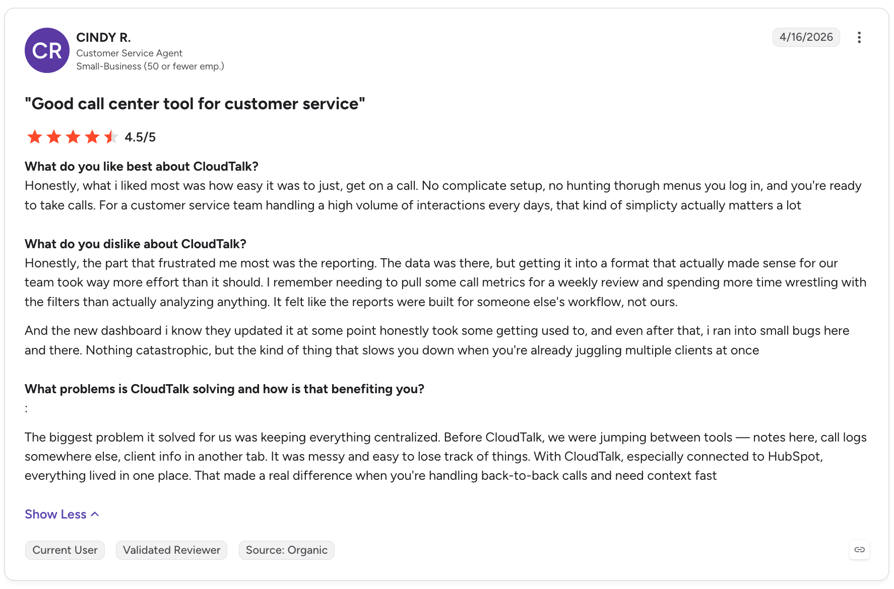The width and height of the screenshot is (894, 589).
Task: Click the Show Less chevron arrow
Action: pos(95,514)
